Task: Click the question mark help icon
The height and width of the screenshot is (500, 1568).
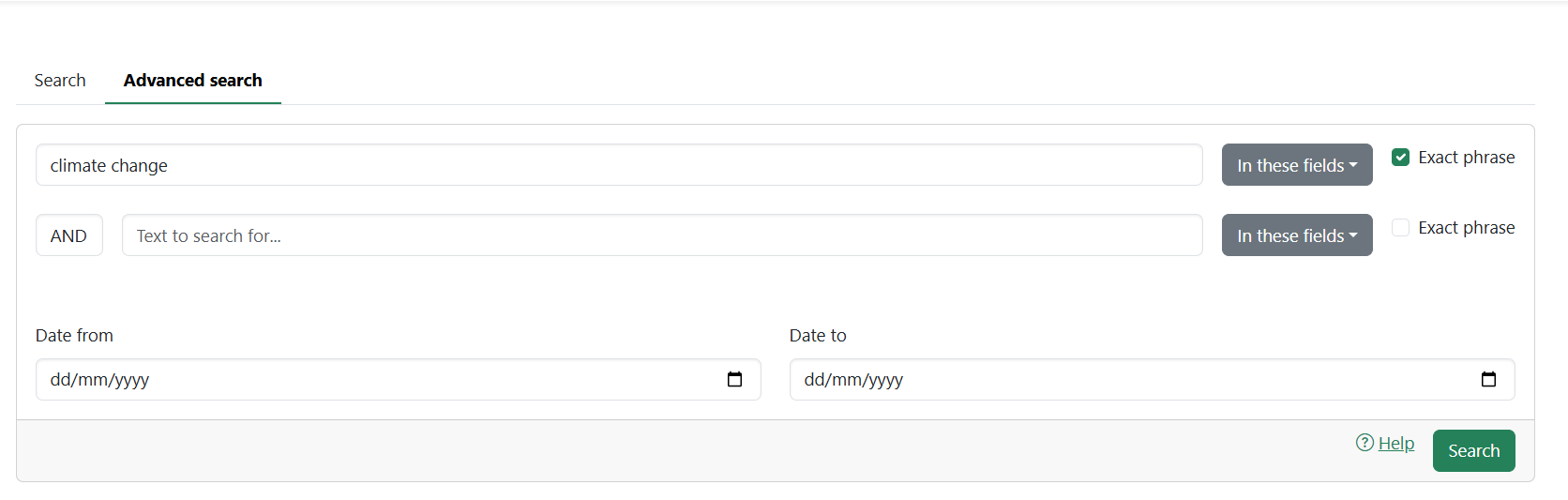Action: point(1364,443)
